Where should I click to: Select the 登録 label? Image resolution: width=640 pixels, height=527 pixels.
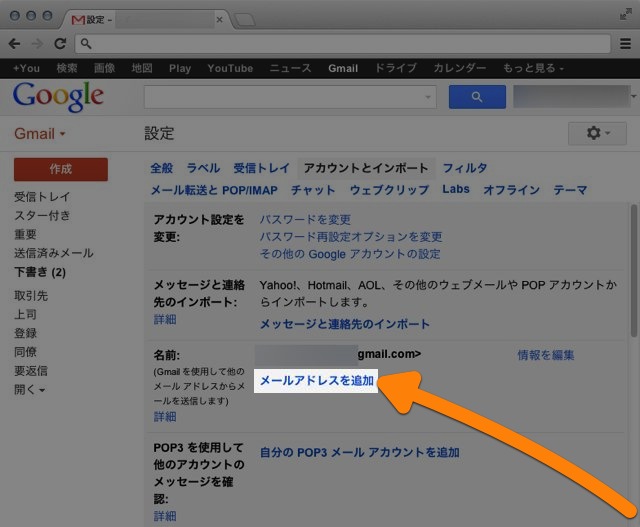tap(25, 333)
